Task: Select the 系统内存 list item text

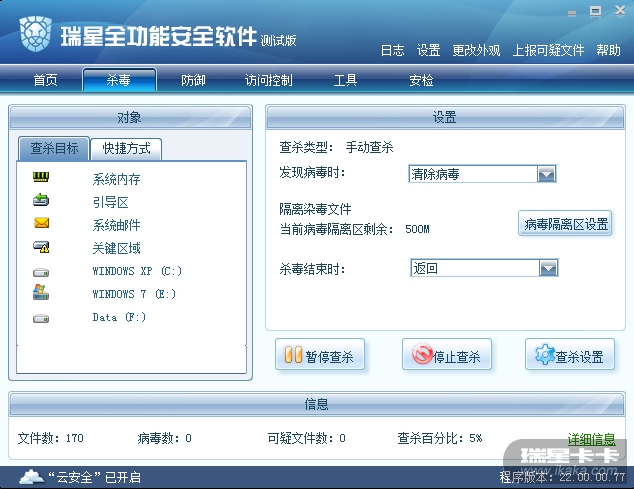Action: tap(116, 179)
